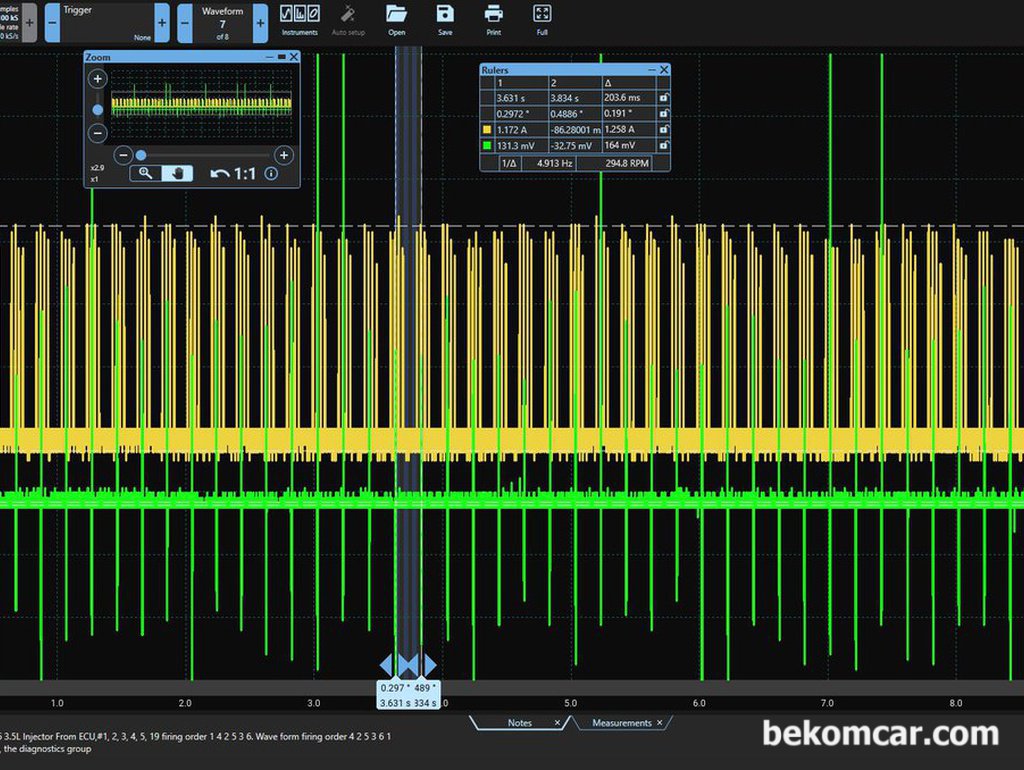The width and height of the screenshot is (1024, 770).
Task: Toggle the lock on the 1.258 A ruler row
Action: (664, 129)
